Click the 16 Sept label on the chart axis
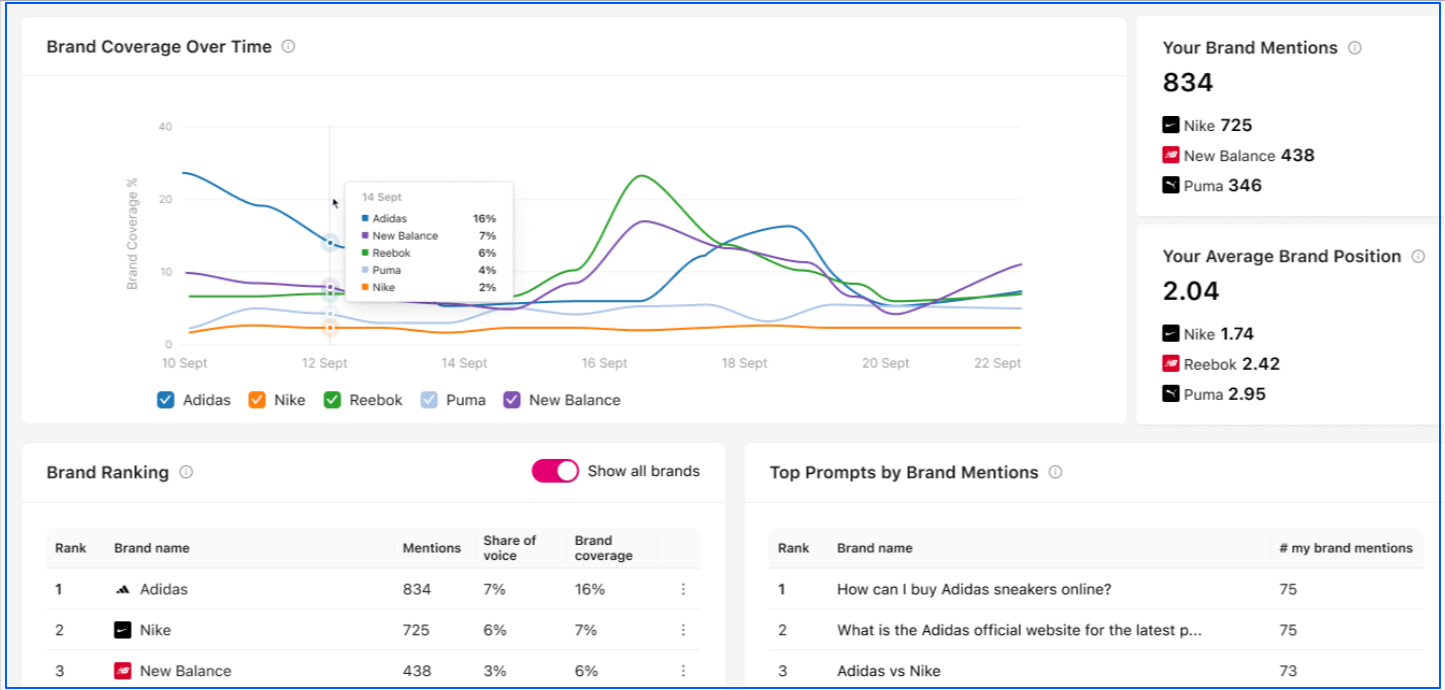 click(604, 363)
